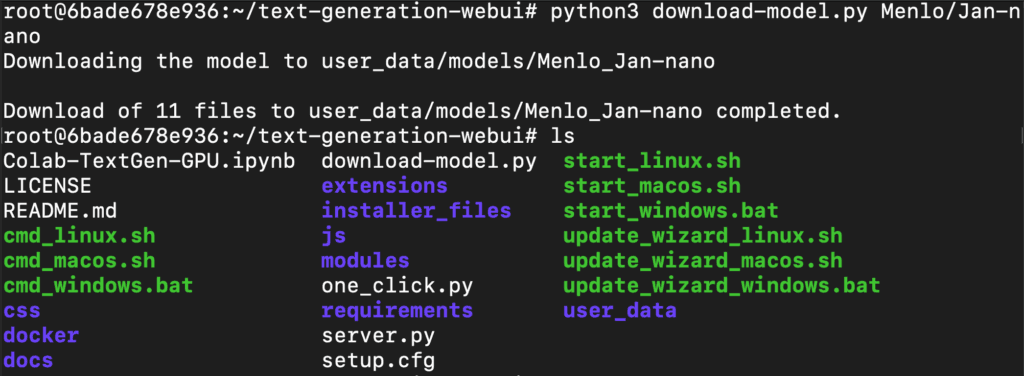Viewport: 1024px width, 376px height.
Task: Select the setup.cfg file entry
Action: click(x=378, y=360)
